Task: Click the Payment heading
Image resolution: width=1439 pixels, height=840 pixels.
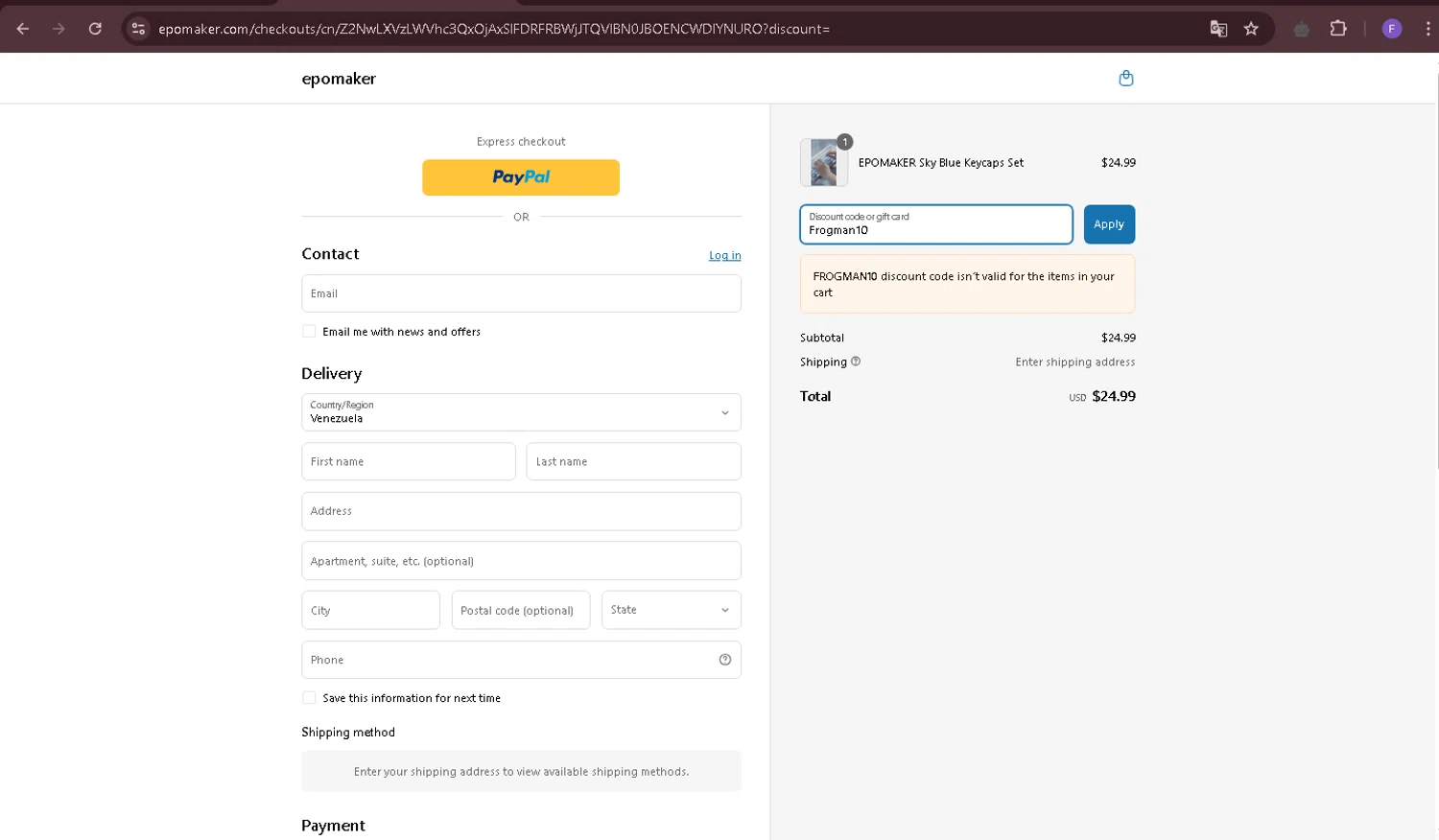Action: (333, 826)
